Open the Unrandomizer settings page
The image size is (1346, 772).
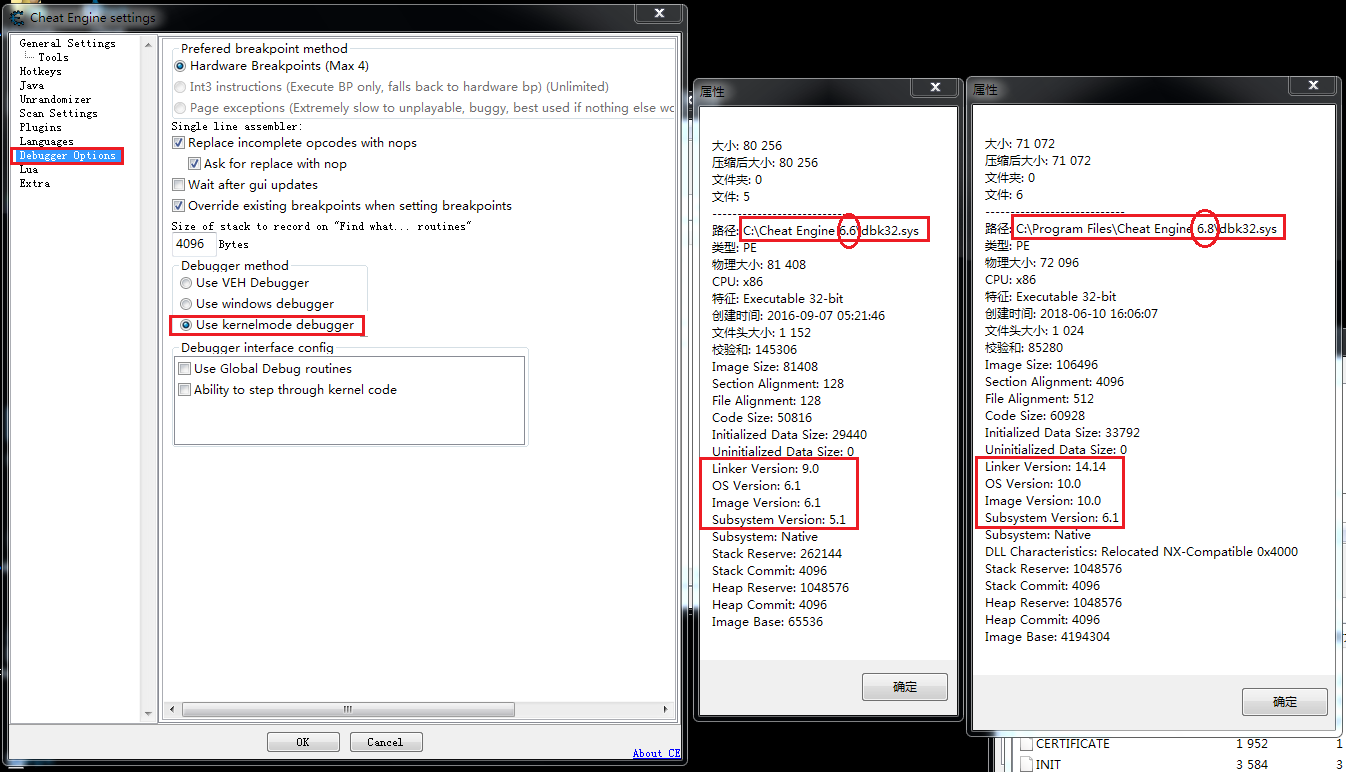click(x=55, y=99)
